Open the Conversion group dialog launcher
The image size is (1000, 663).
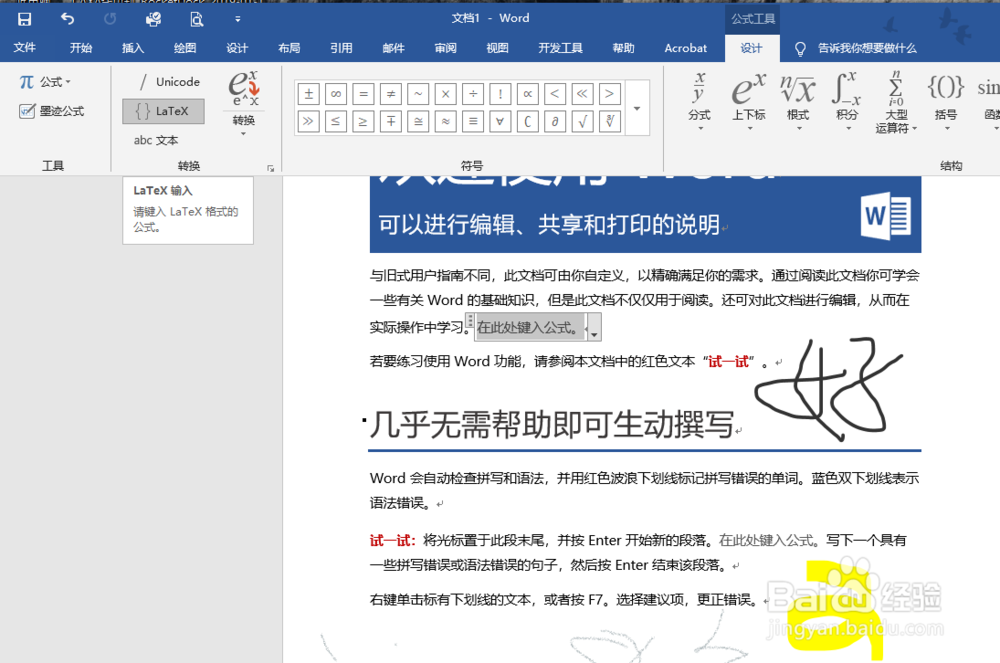[270, 168]
